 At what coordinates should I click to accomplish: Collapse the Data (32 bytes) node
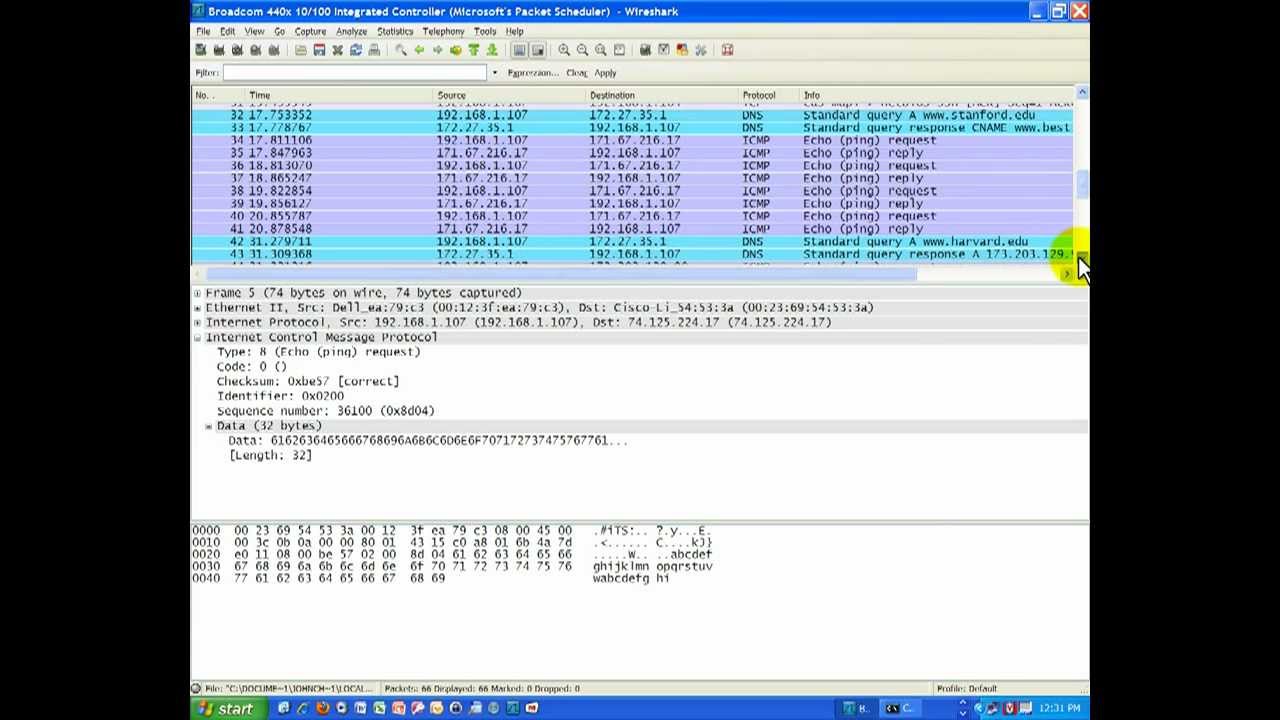(209, 426)
